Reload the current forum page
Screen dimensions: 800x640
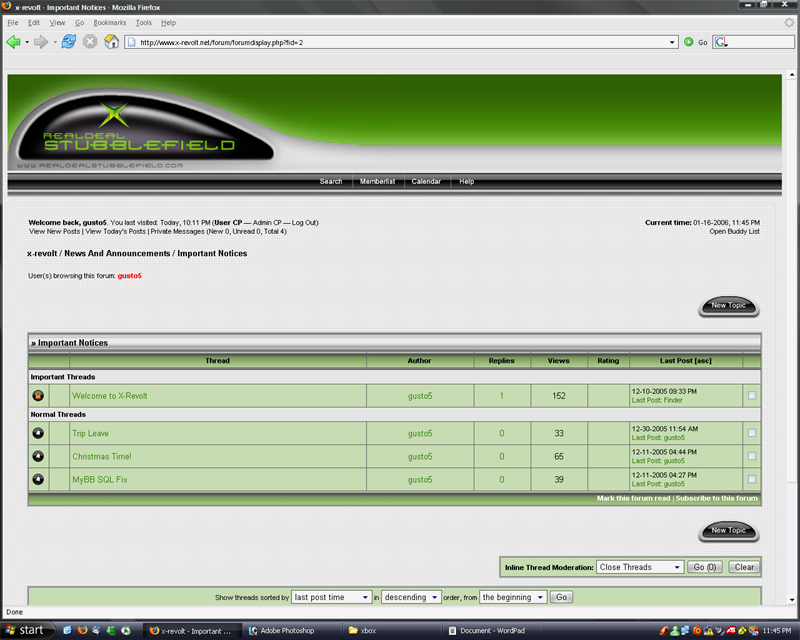pyautogui.click(x=68, y=42)
